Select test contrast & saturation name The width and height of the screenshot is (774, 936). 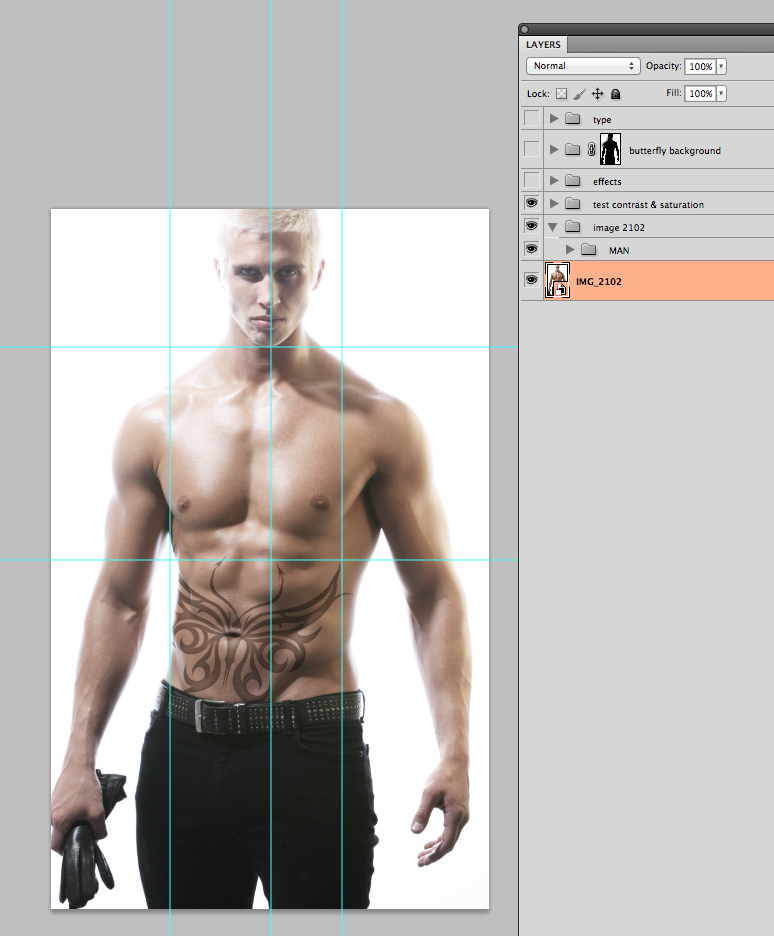point(648,204)
